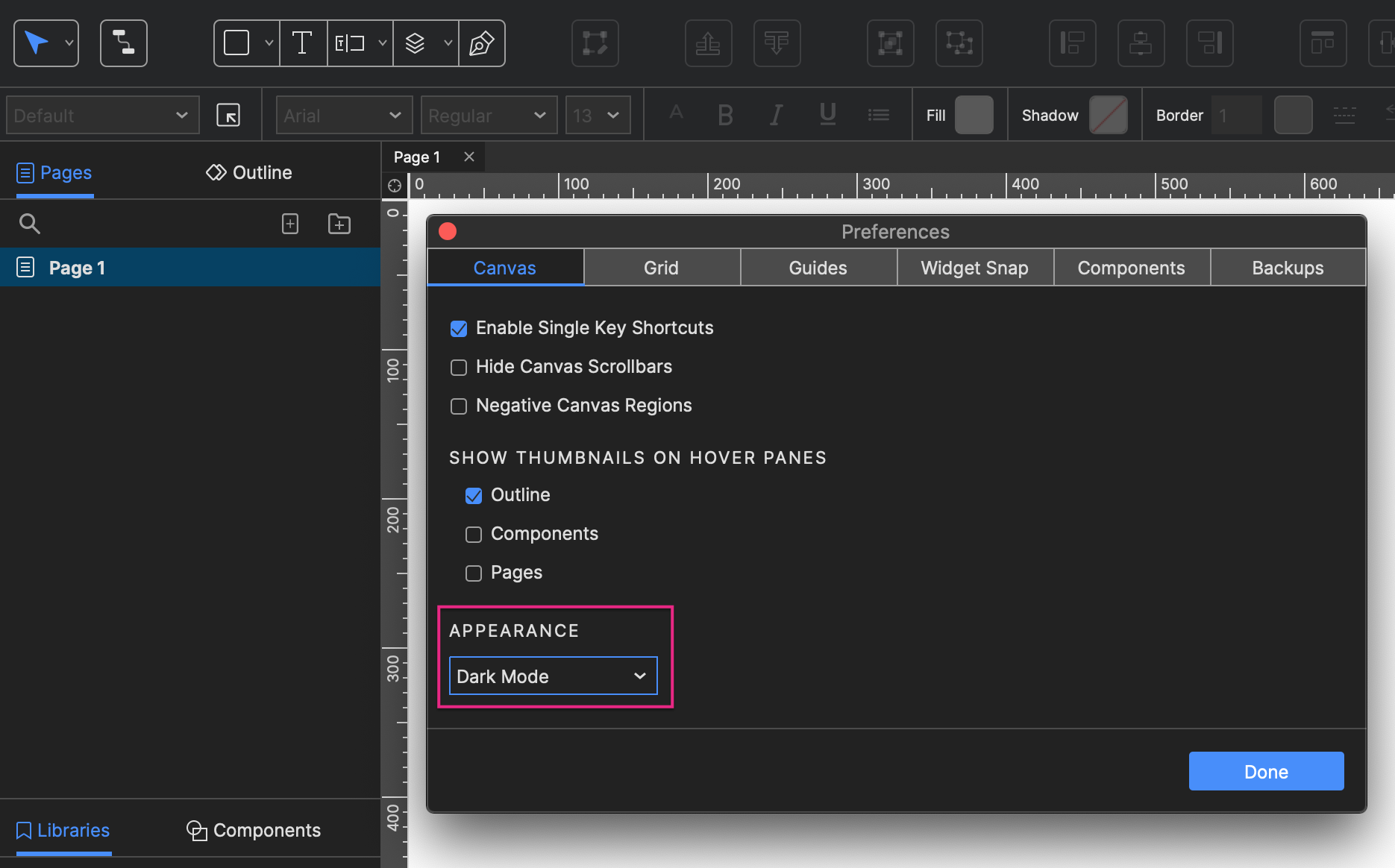This screenshot has height=868, width=1395.
Task: Select the arrow selection tool
Action: 37,43
